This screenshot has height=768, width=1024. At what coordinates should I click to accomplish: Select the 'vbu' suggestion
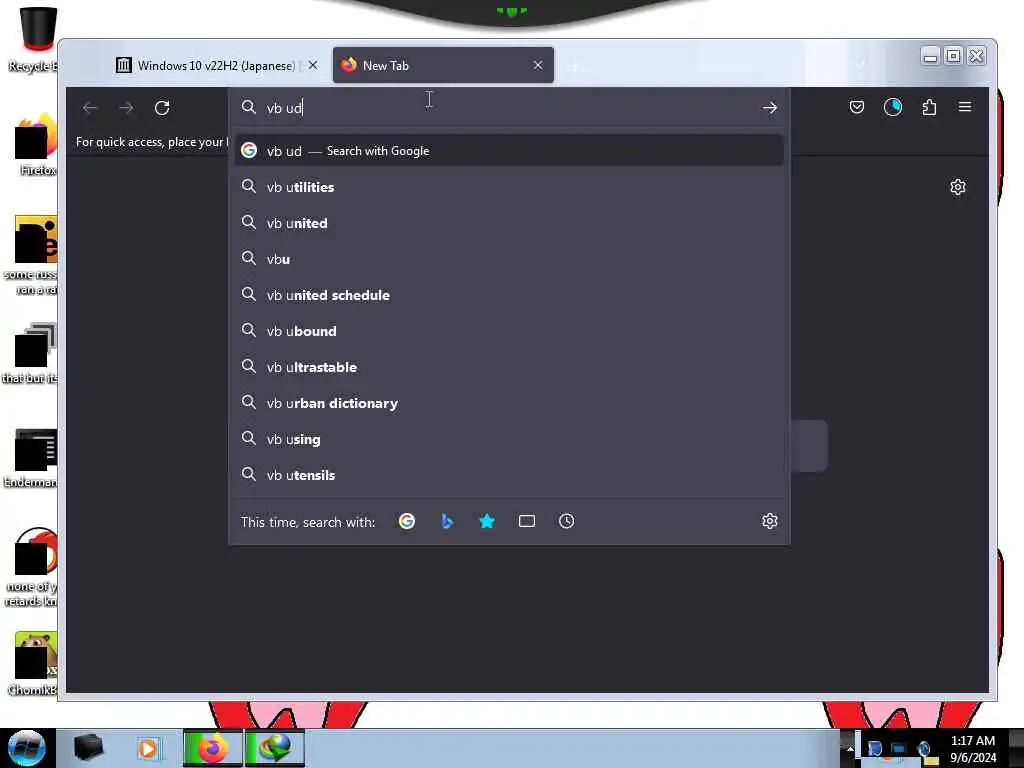[509, 259]
